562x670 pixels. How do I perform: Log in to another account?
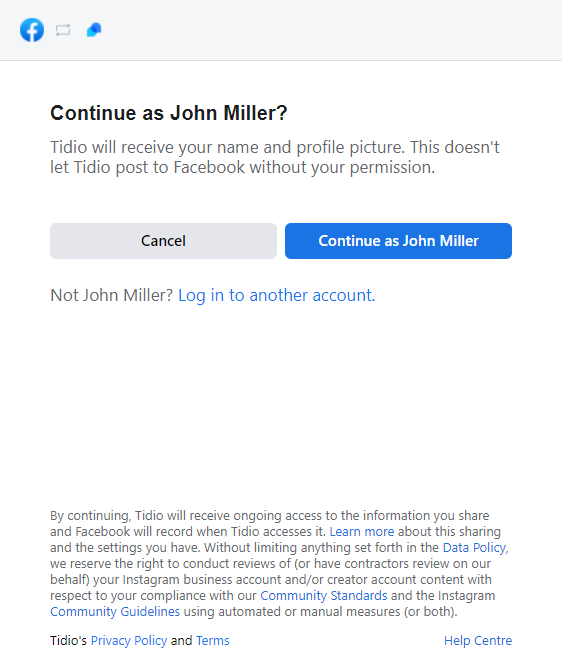point(277,295)
